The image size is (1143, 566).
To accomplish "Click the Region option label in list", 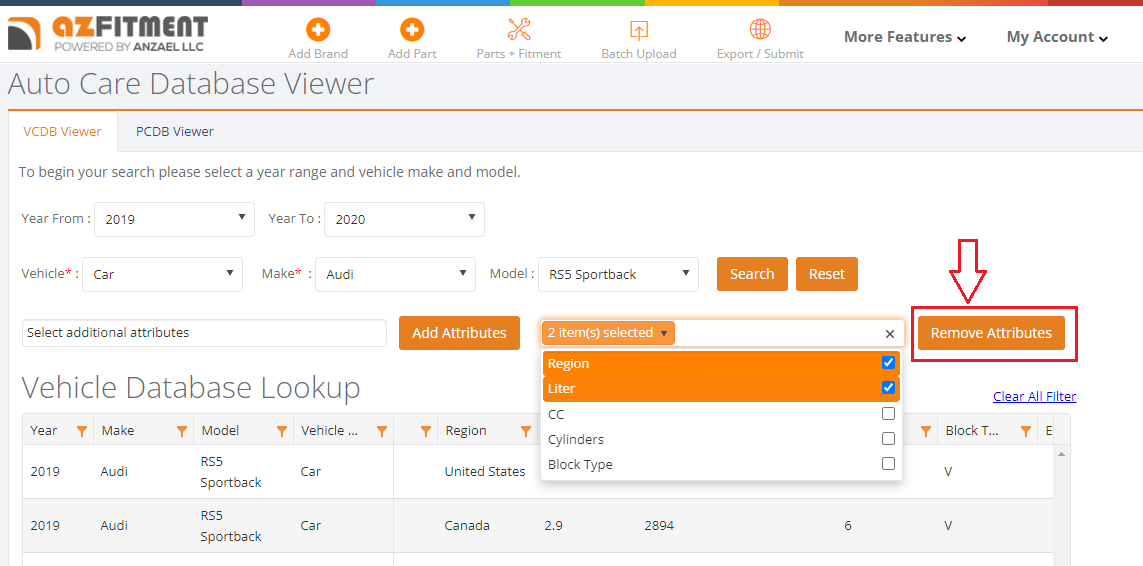I will (569, 363).
